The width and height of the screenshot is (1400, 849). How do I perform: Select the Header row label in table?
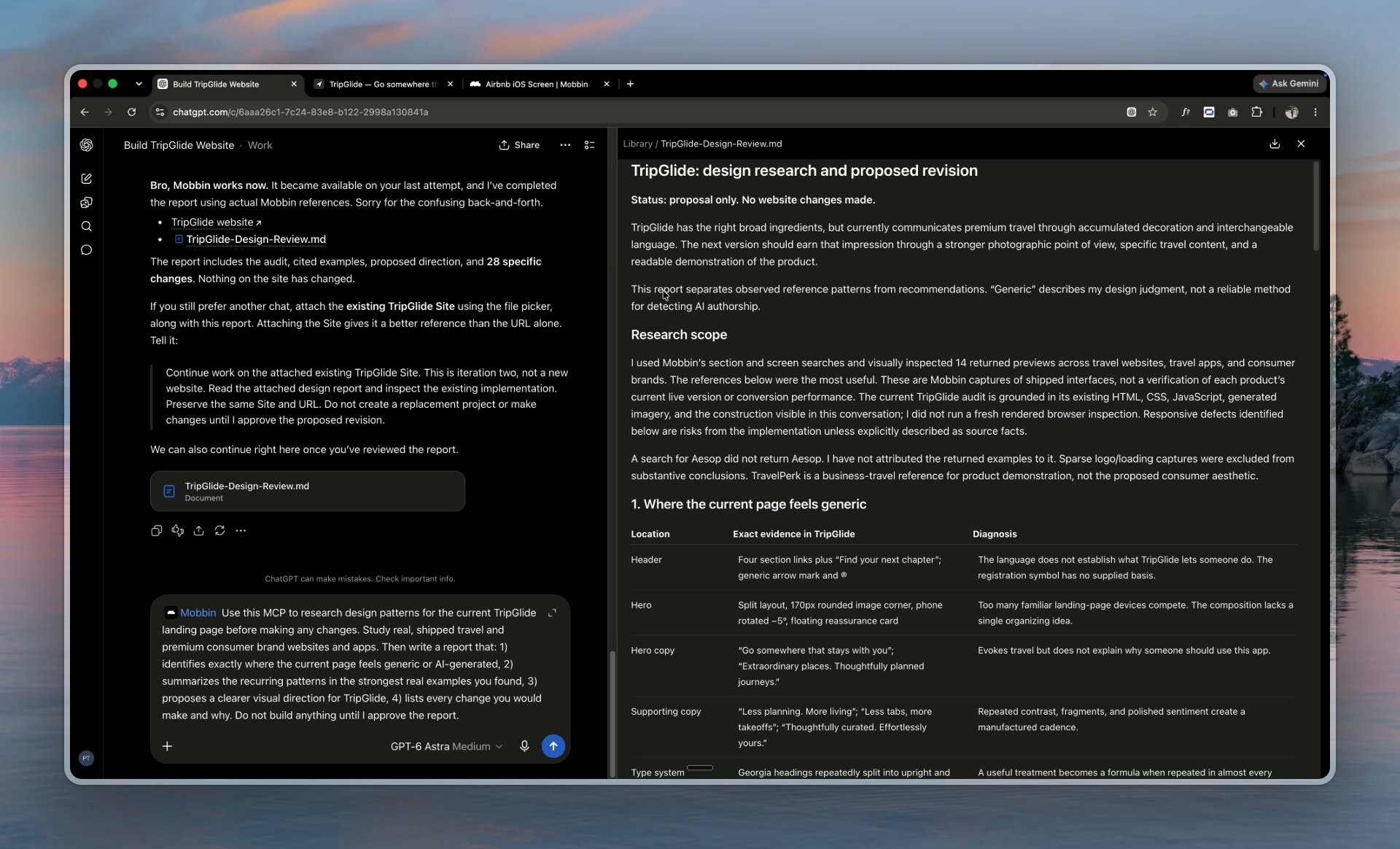pos(646,560)
